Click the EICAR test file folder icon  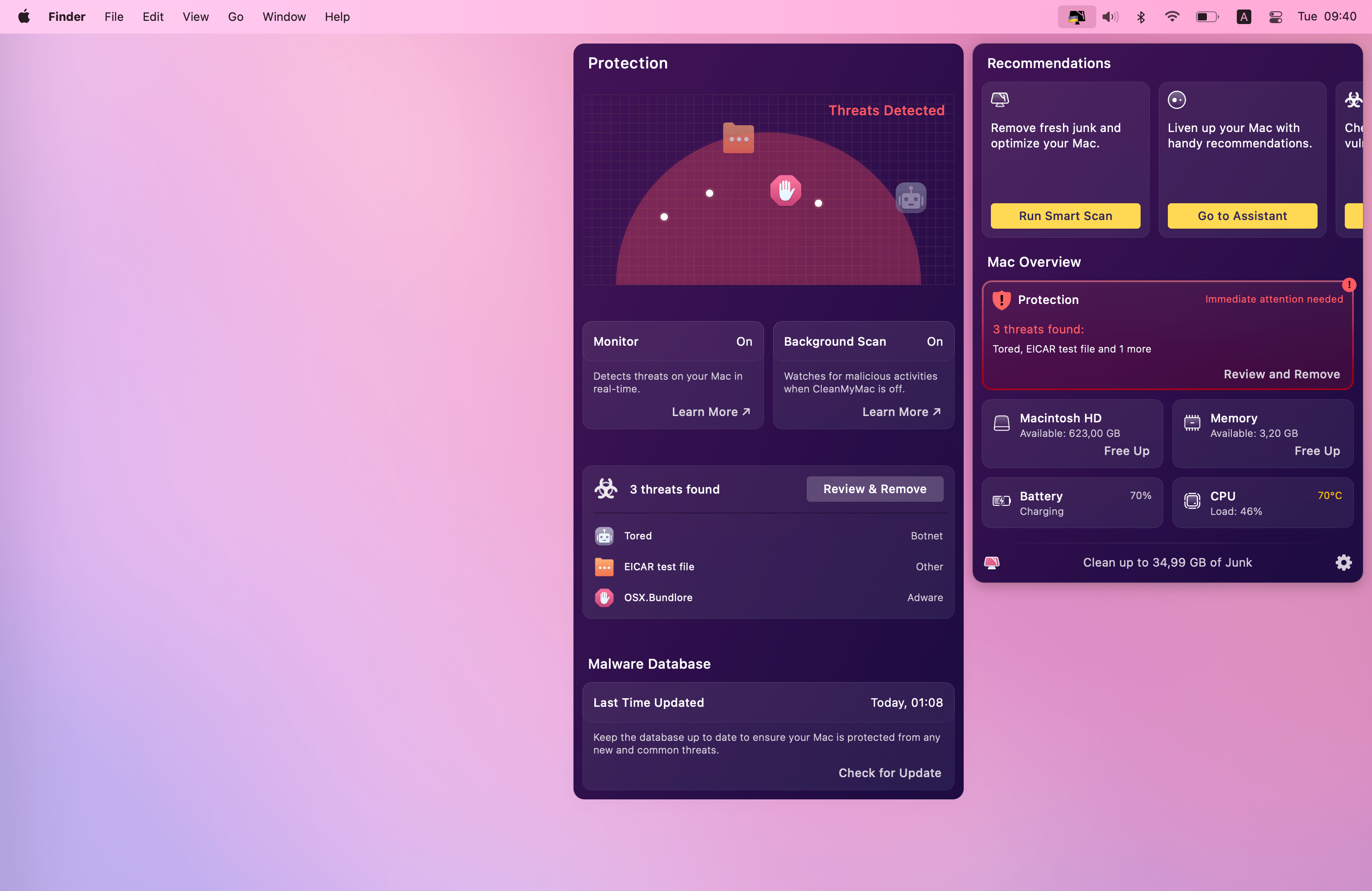pos(603,567)
